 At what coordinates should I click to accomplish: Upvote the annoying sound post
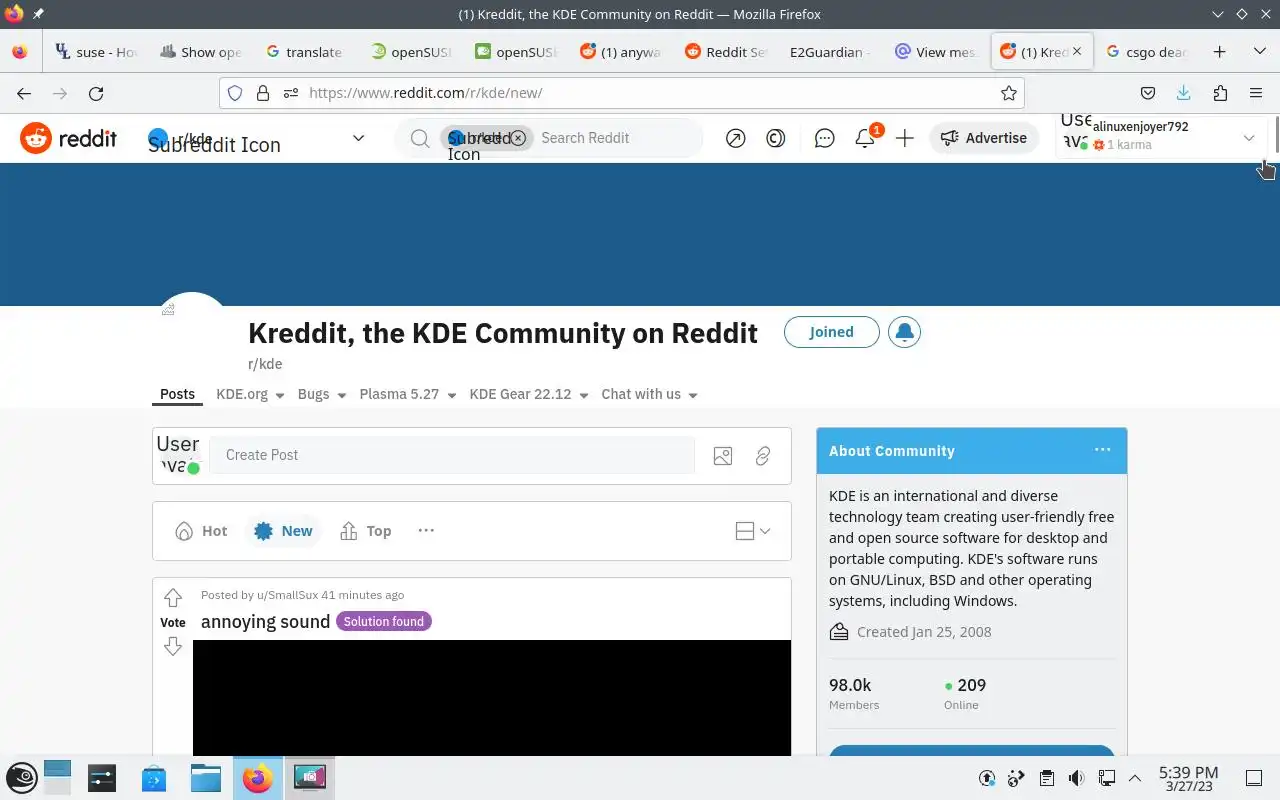click(x=173, y=598)
